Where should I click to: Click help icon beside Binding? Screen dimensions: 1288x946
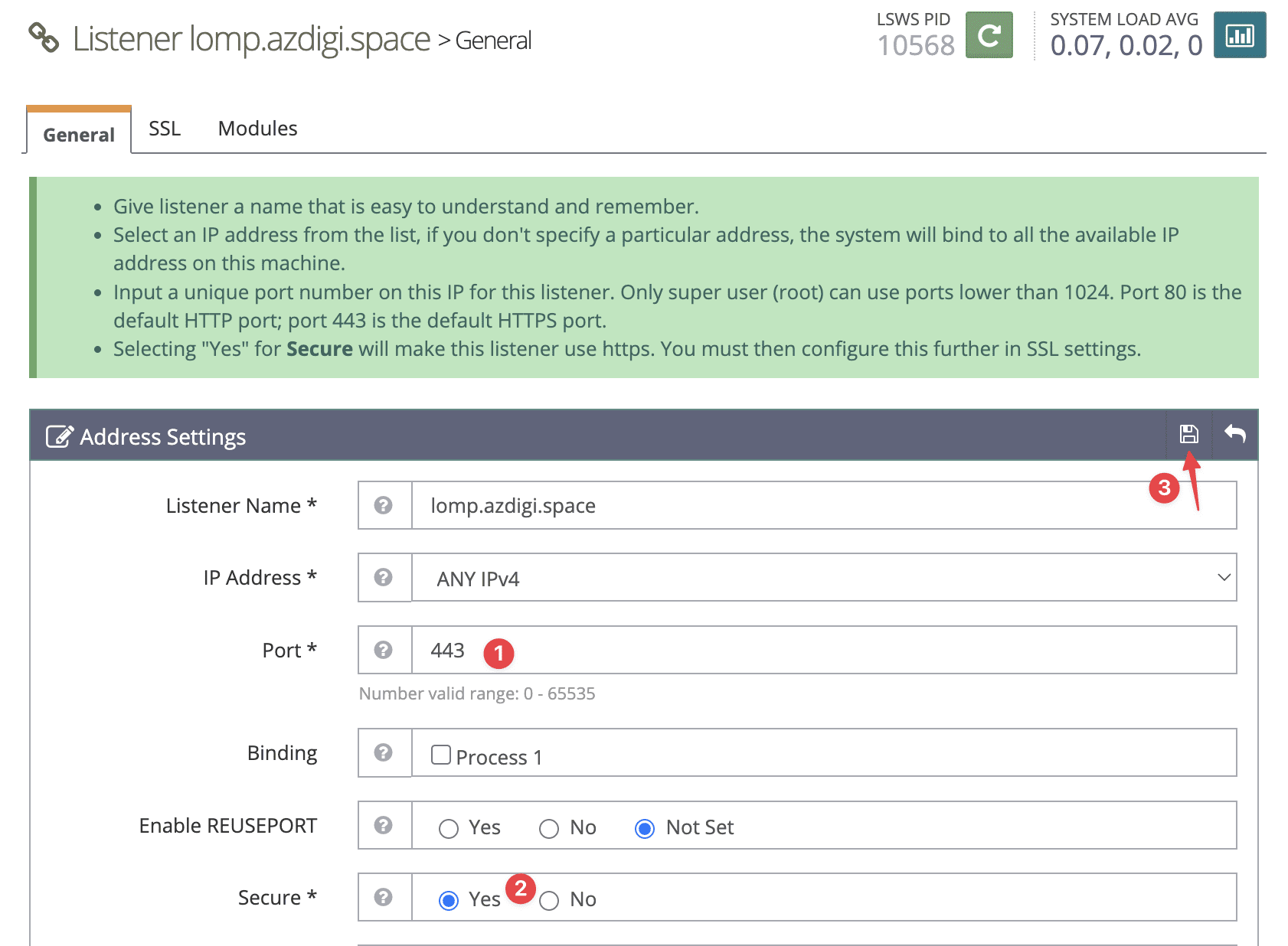(x=384, y=752)
